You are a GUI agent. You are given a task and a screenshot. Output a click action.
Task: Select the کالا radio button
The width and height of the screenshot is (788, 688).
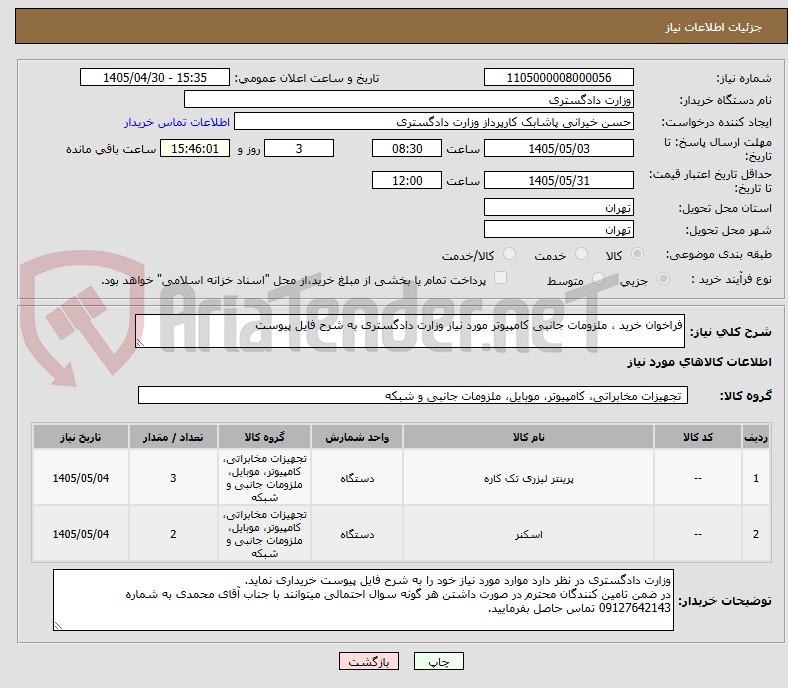click(x=637, y=254)
